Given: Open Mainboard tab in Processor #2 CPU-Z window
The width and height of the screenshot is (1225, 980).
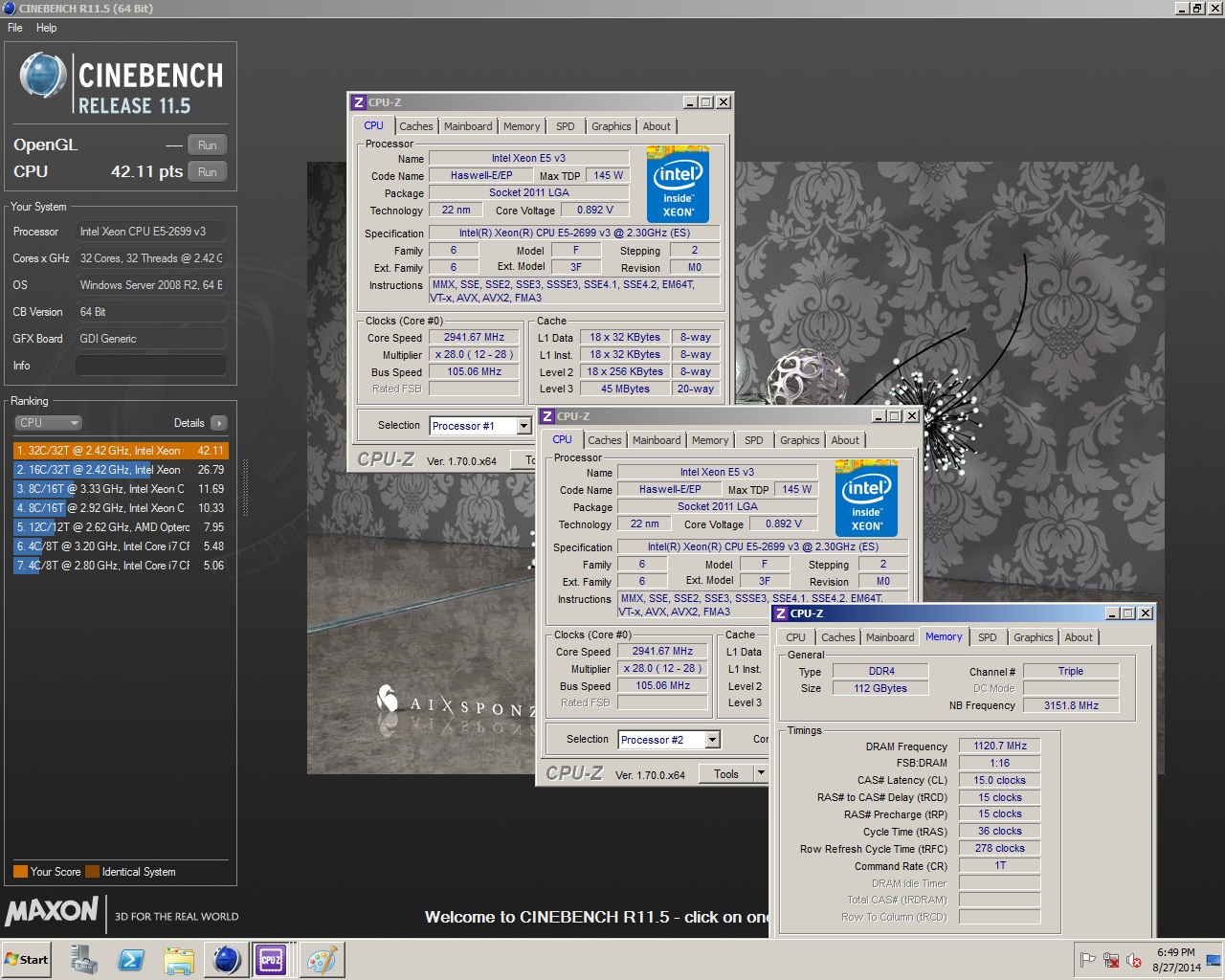Looking at the screenshot, I should tap(657, 440).
